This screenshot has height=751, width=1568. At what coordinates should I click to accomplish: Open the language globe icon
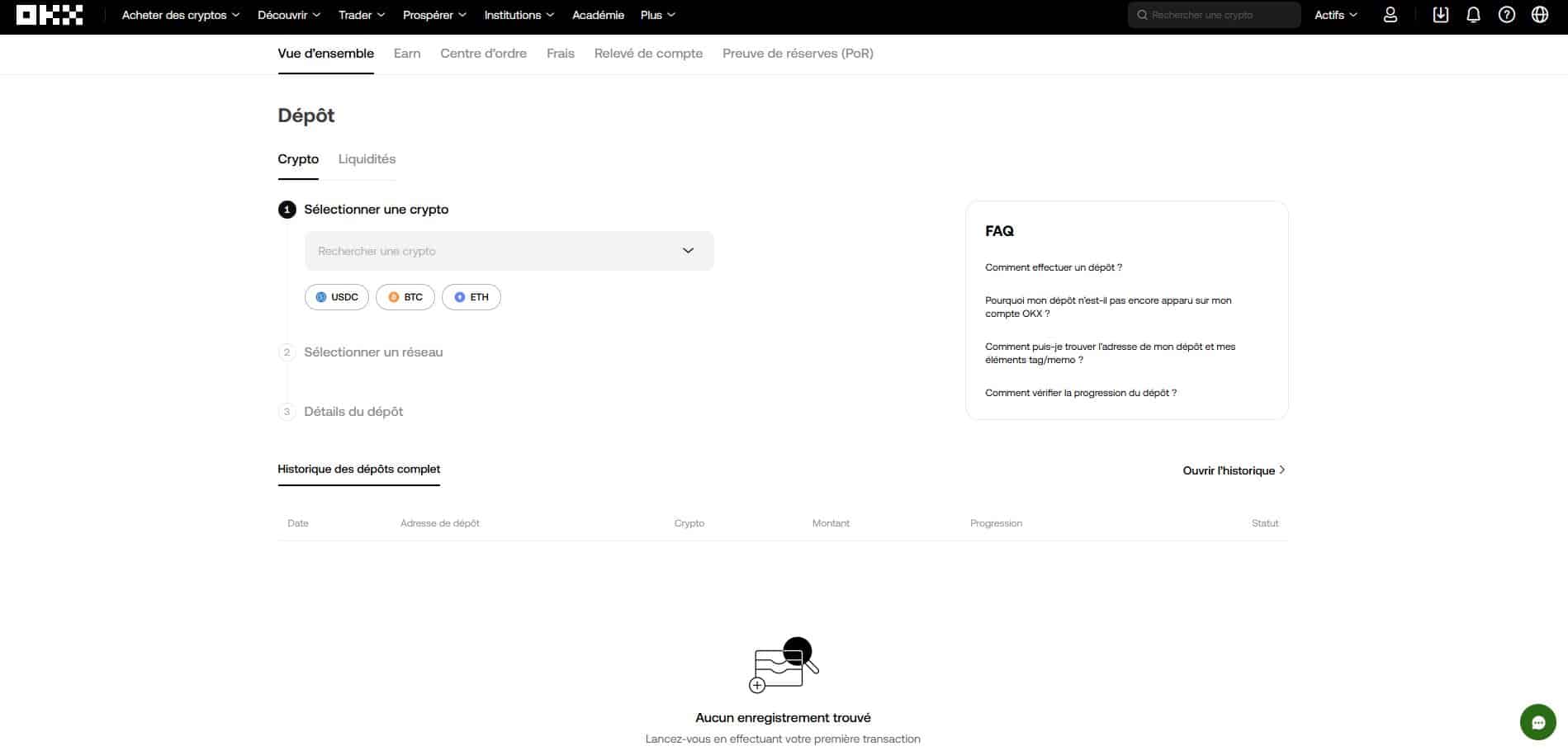tap(1540, 15)
